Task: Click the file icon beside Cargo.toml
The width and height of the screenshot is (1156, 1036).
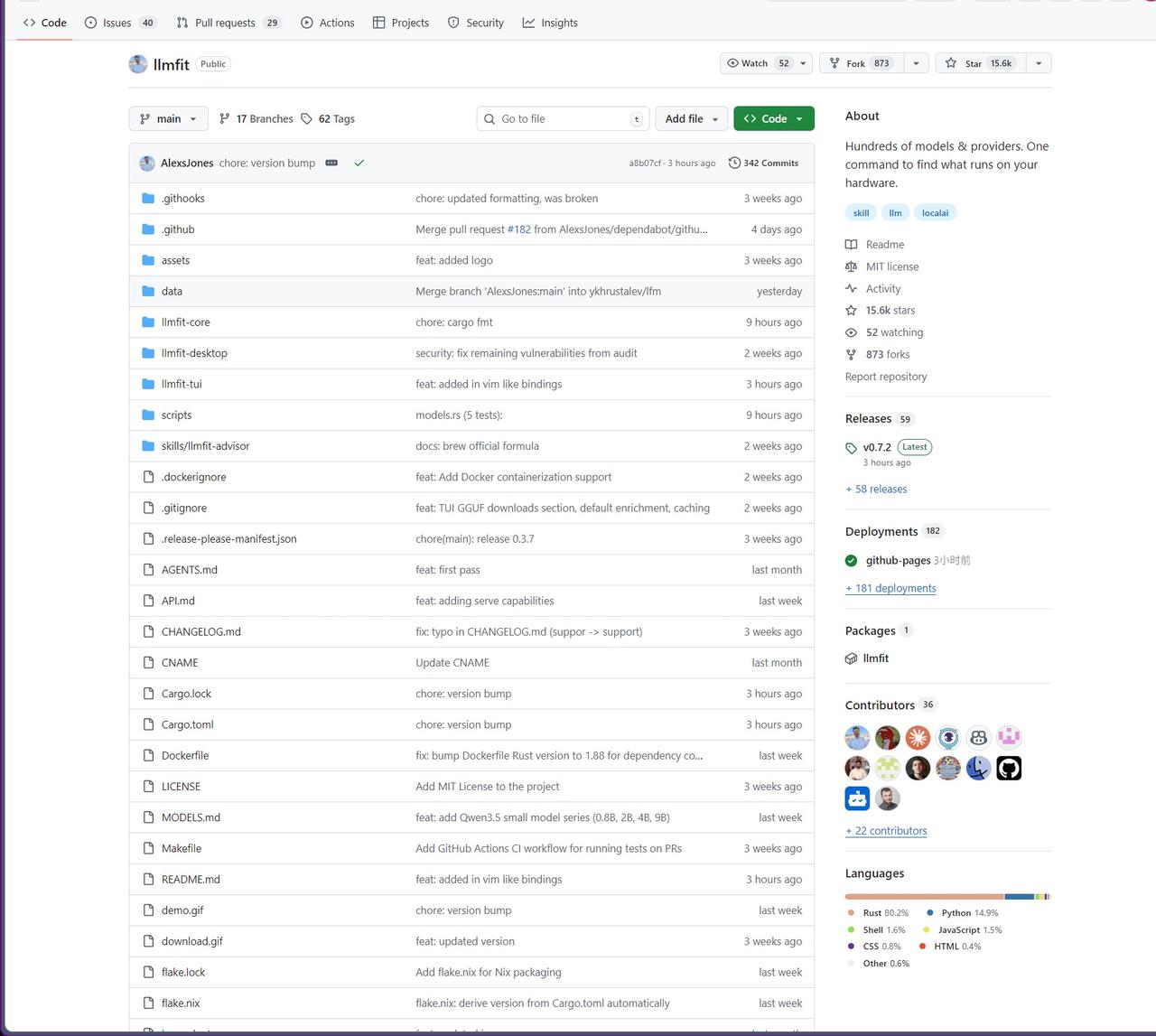Action: (x=148, y=724)
